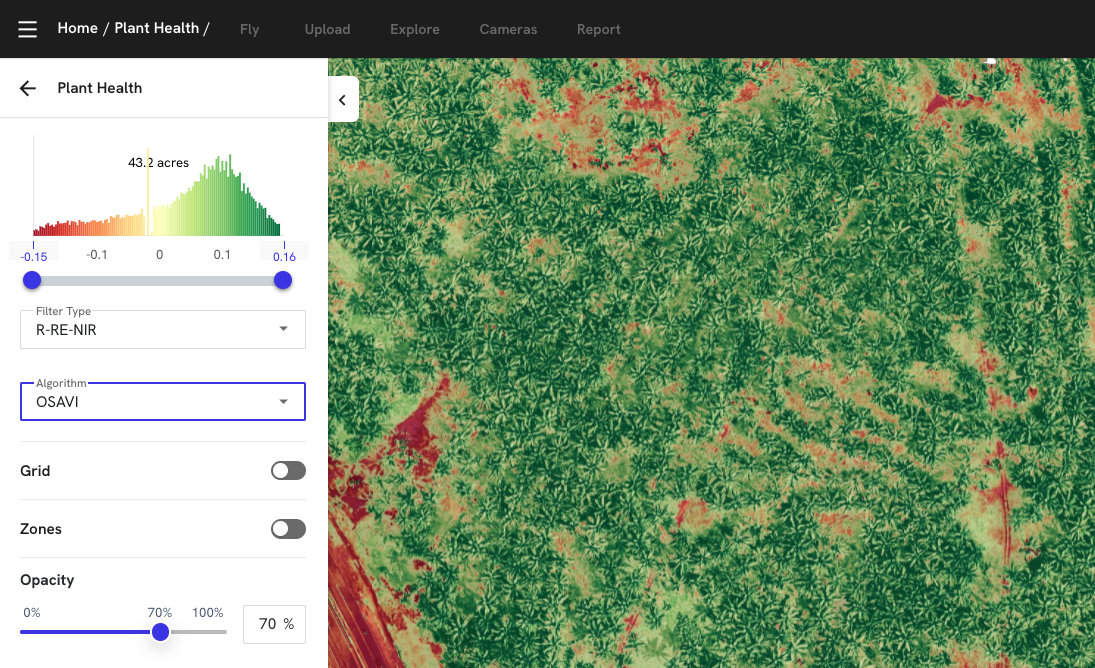Click the Plant Health breadcrumb link
1095x668 pixels.
point(156,28)
